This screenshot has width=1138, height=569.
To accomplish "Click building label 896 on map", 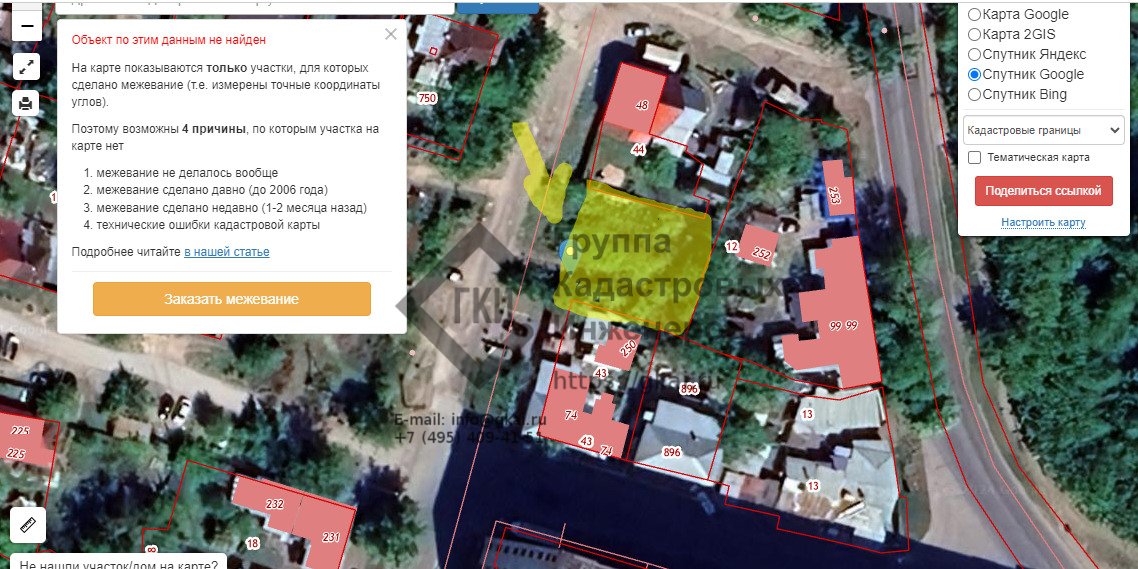I will pos(672,452).
